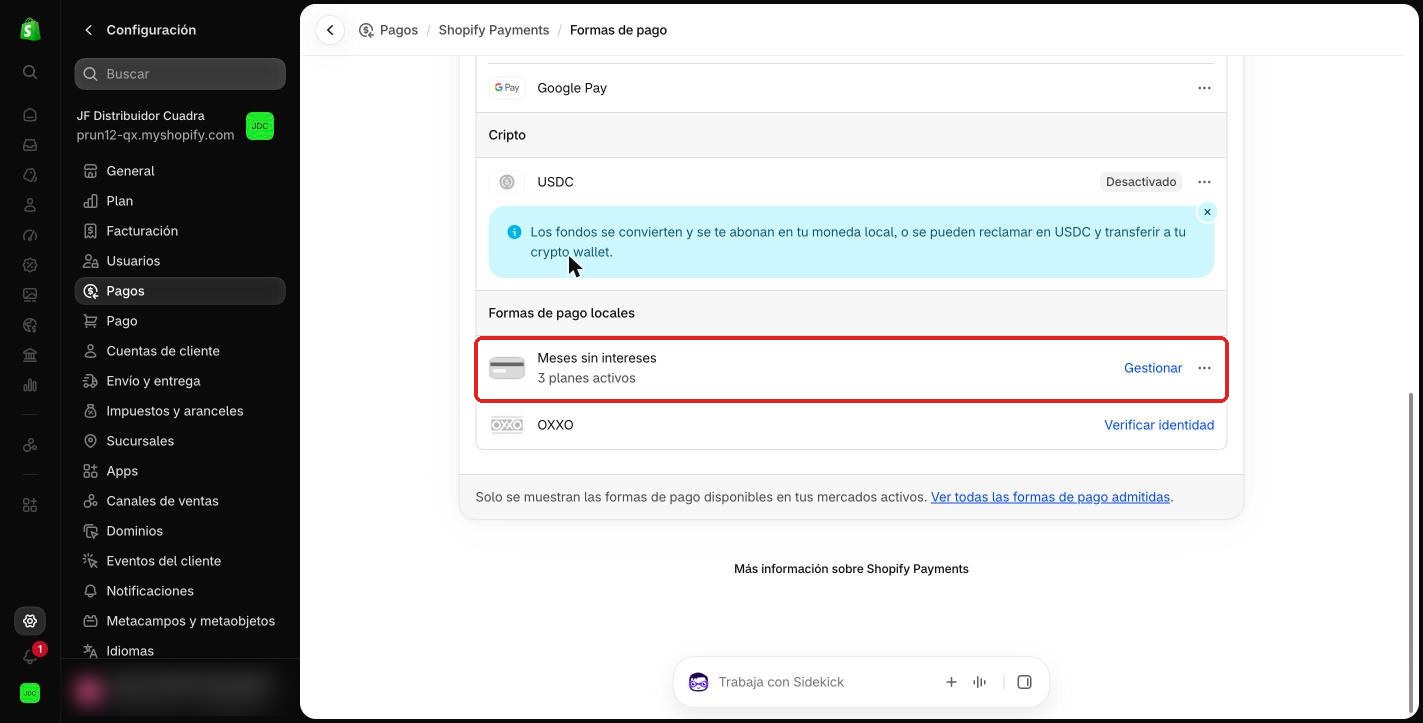Go to the Home icon in the dark rail
Viewport: 1423px width, 723px height.
[30, 115]
